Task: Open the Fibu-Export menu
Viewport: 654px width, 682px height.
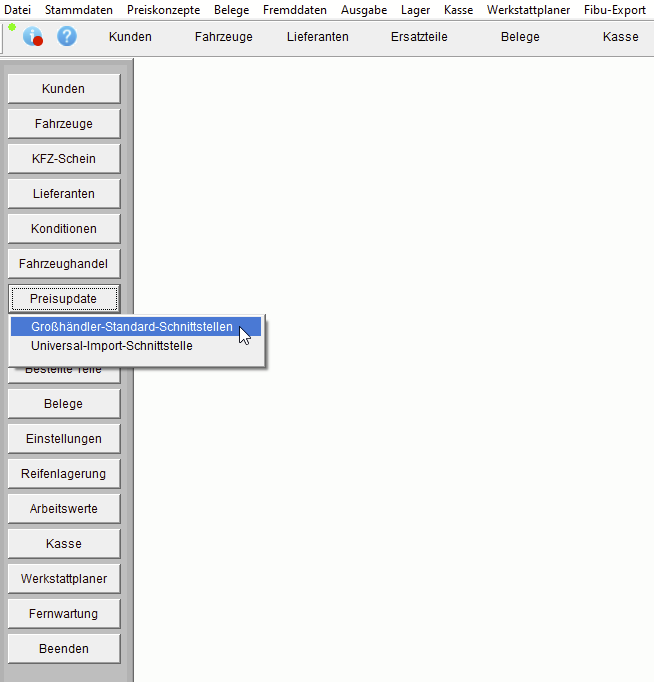Action: 615,10
